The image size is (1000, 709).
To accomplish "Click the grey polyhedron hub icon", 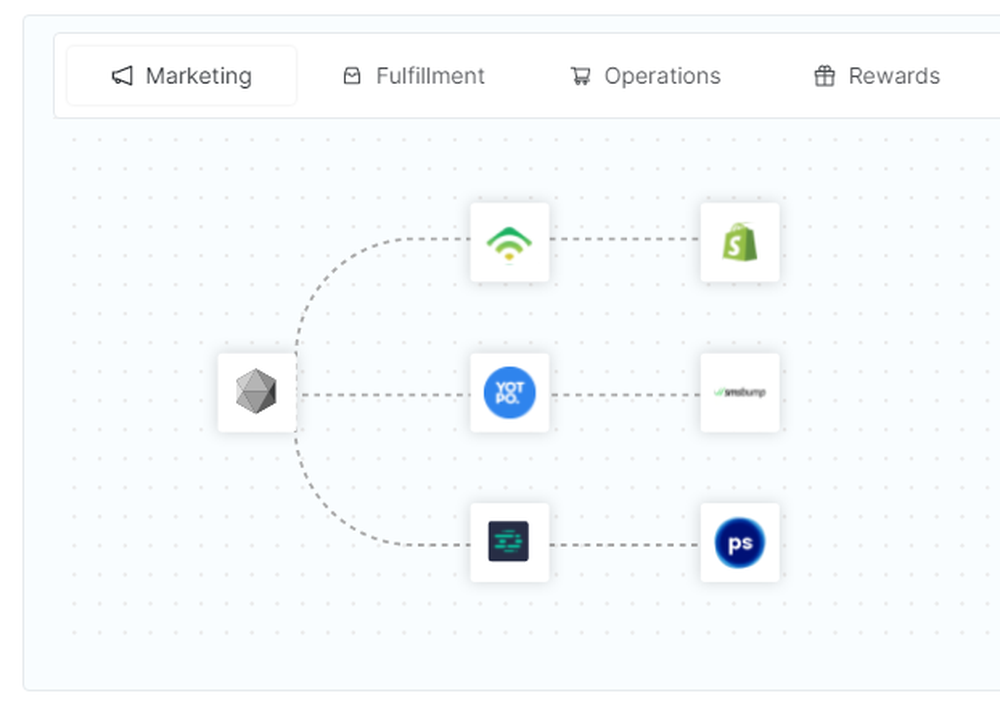I will point(256,393).
